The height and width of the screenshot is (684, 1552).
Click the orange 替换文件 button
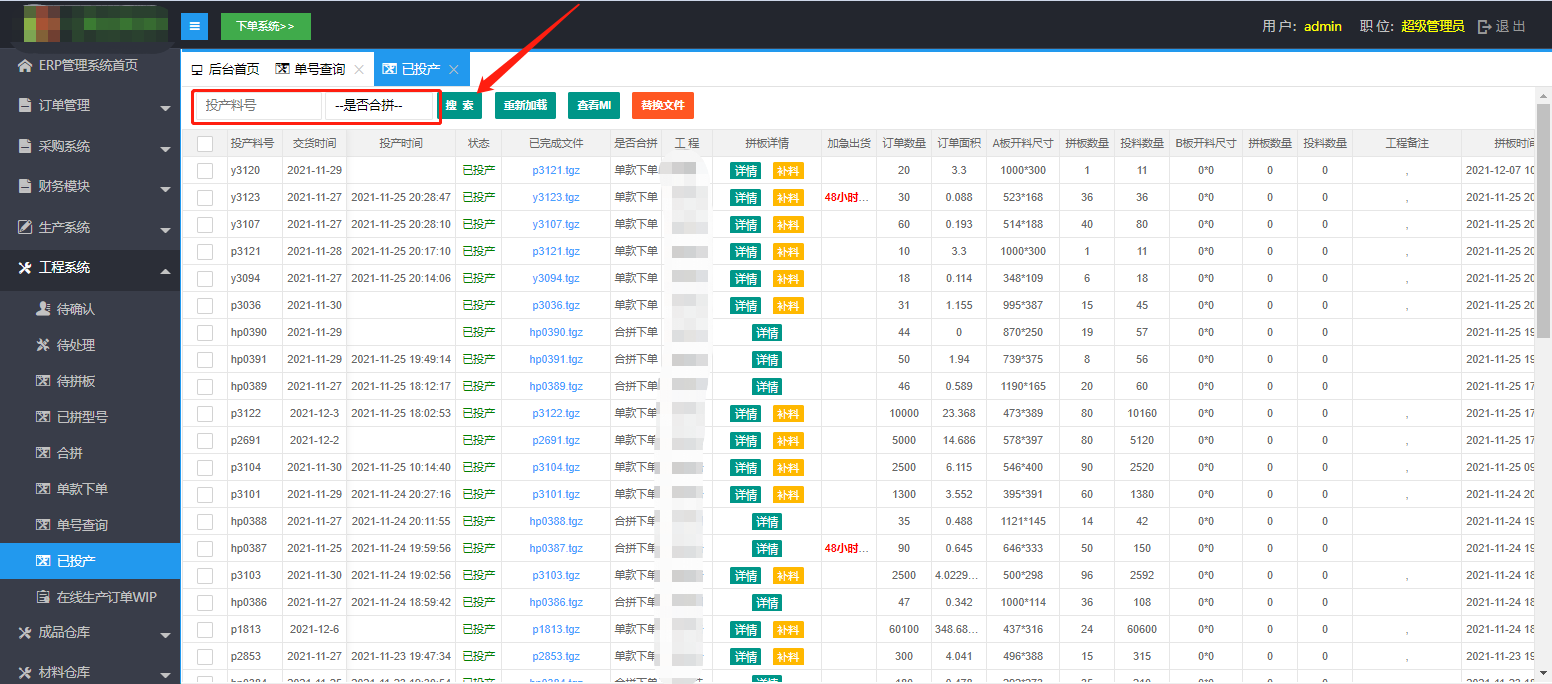662,105
